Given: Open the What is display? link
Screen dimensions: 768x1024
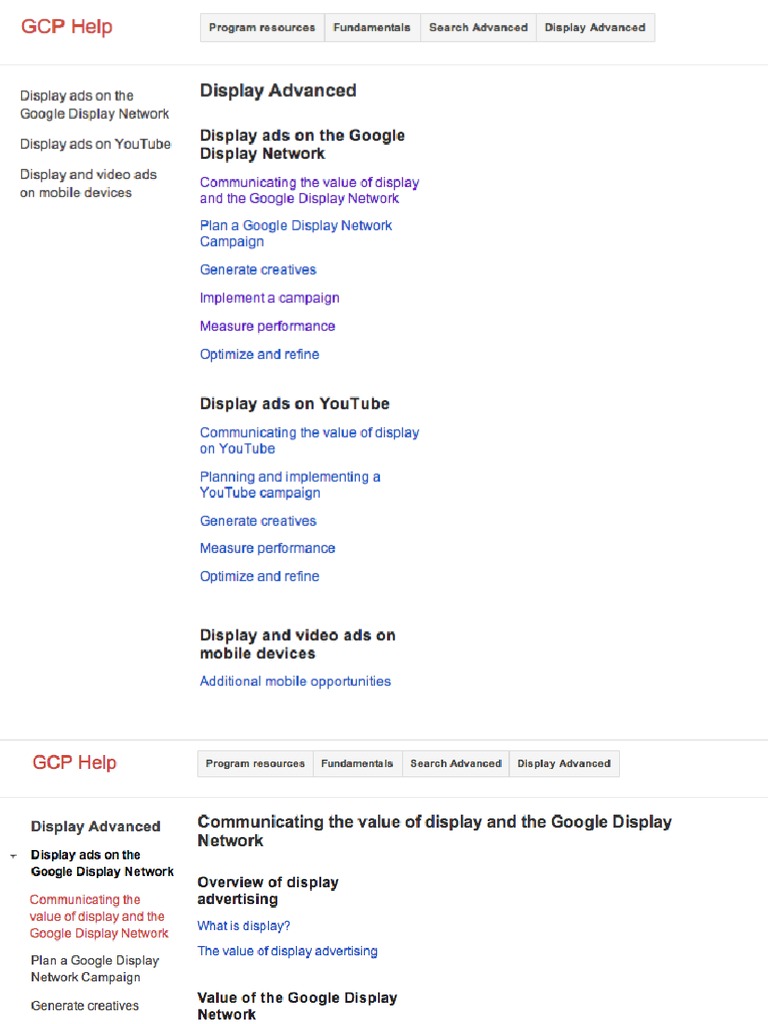Looking at the screenshot, I should (244, 926).
